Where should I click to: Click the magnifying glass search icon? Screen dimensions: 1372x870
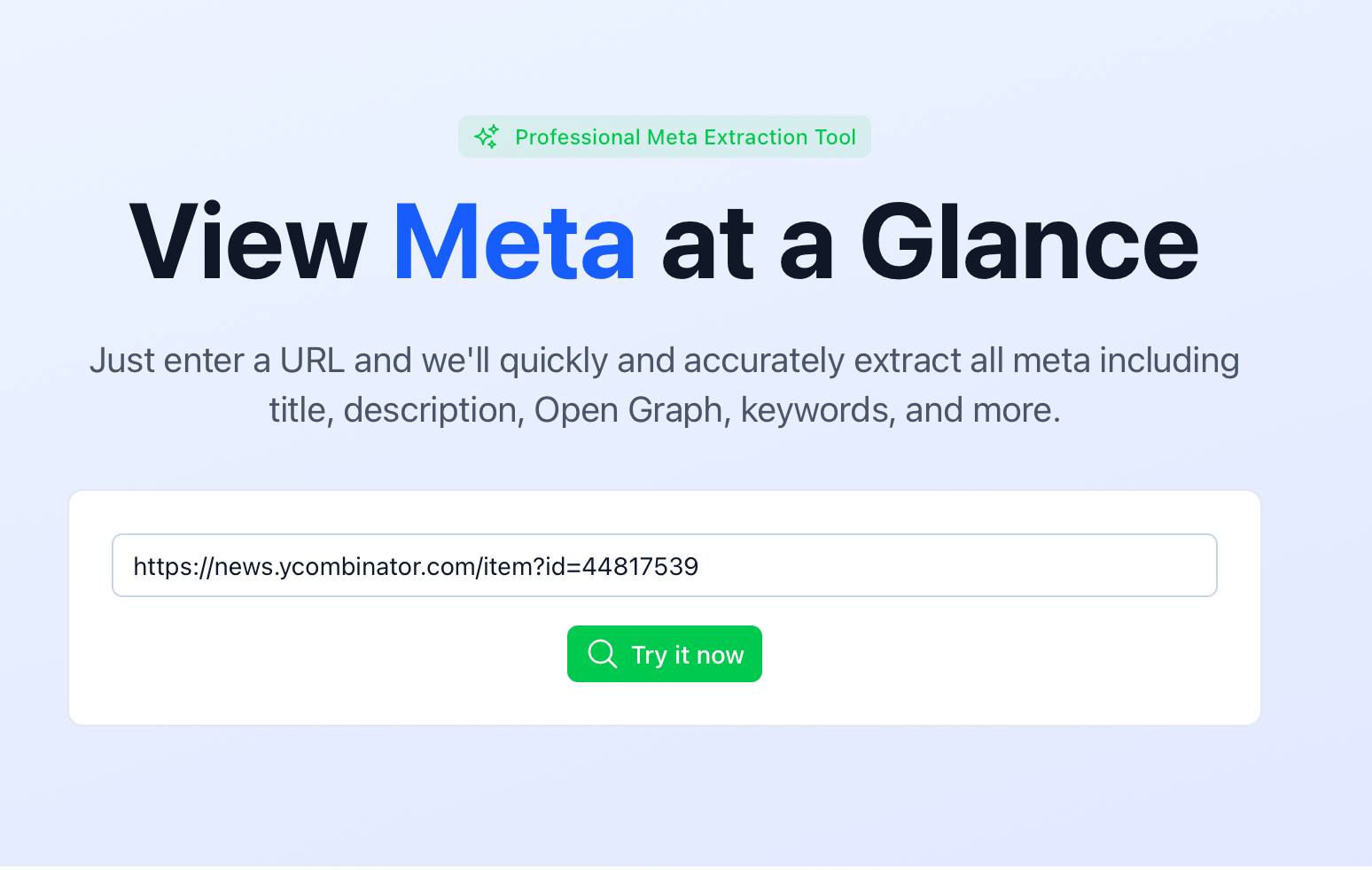pos(603,654)
